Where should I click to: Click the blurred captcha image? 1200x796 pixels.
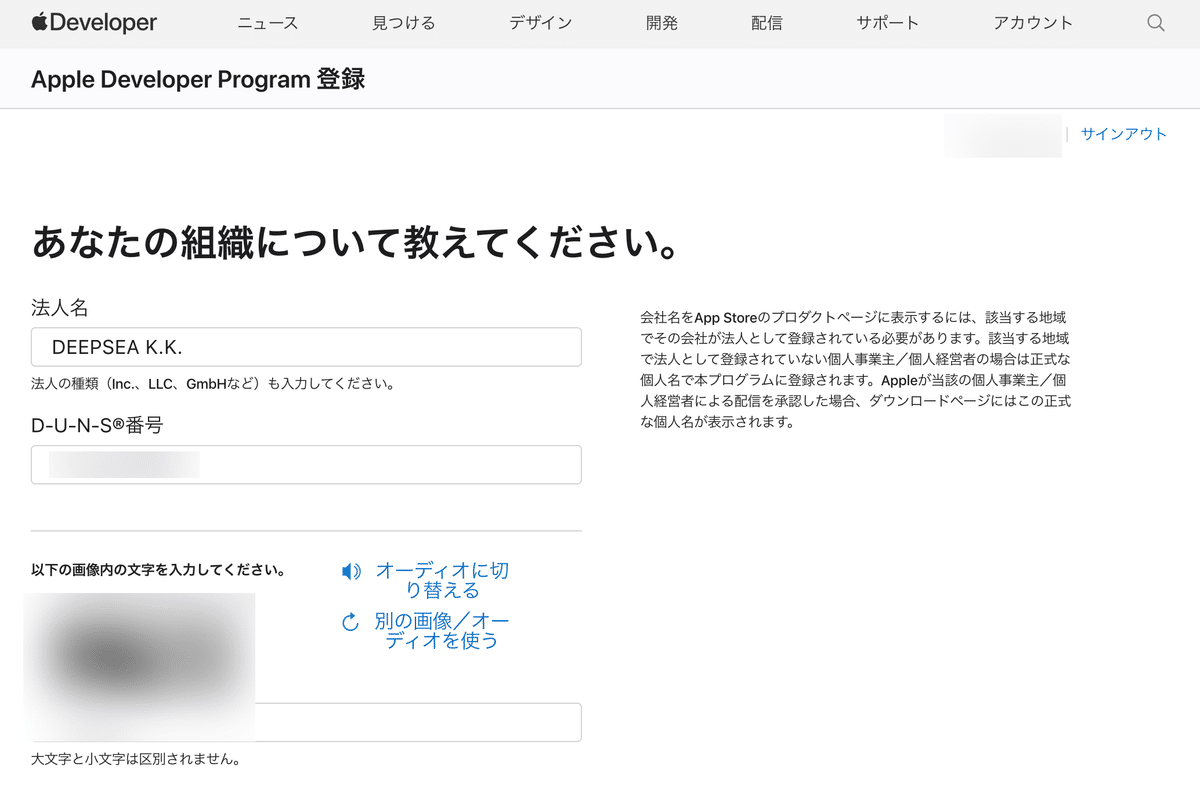pos(139,666)
